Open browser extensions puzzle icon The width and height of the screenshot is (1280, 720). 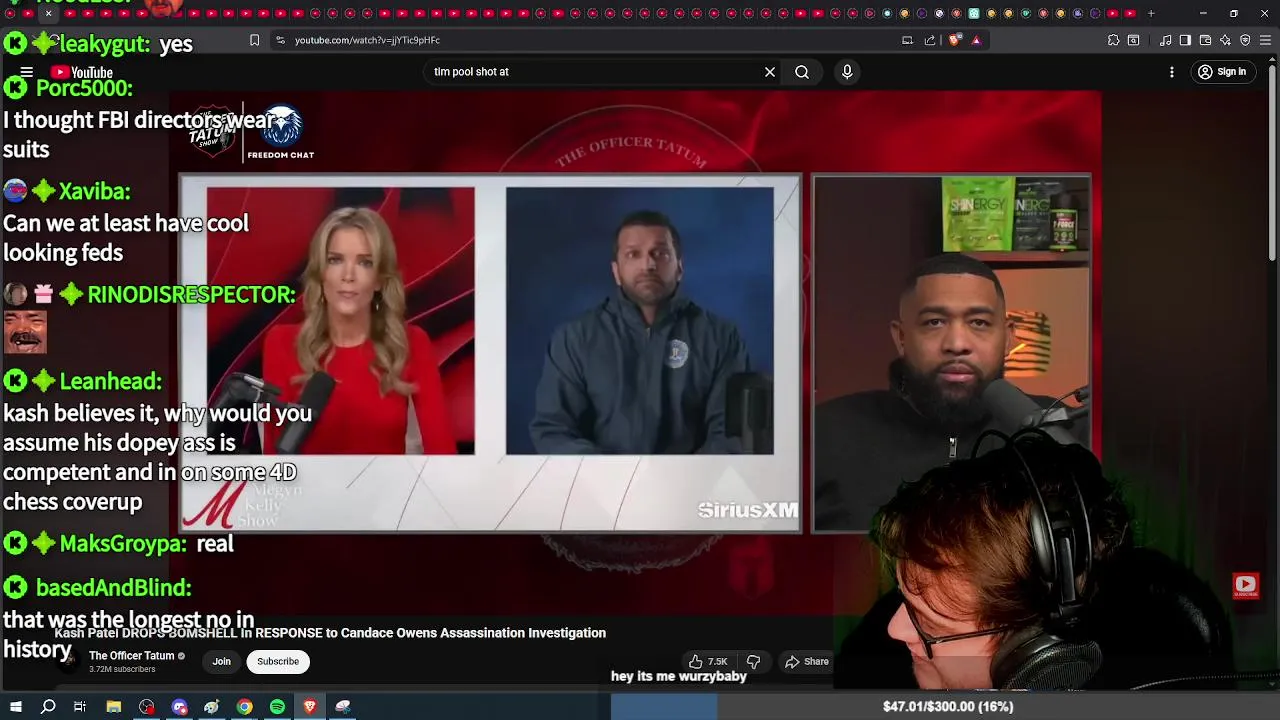[1113, 40]
